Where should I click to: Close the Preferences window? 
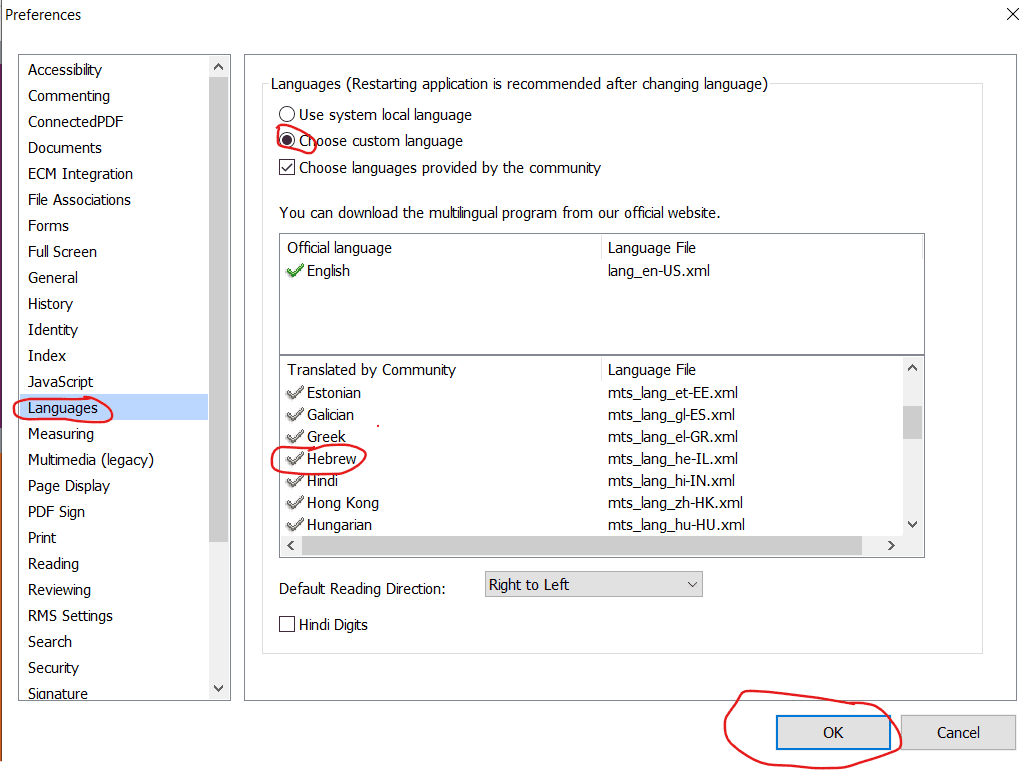tap(1013, 14)
